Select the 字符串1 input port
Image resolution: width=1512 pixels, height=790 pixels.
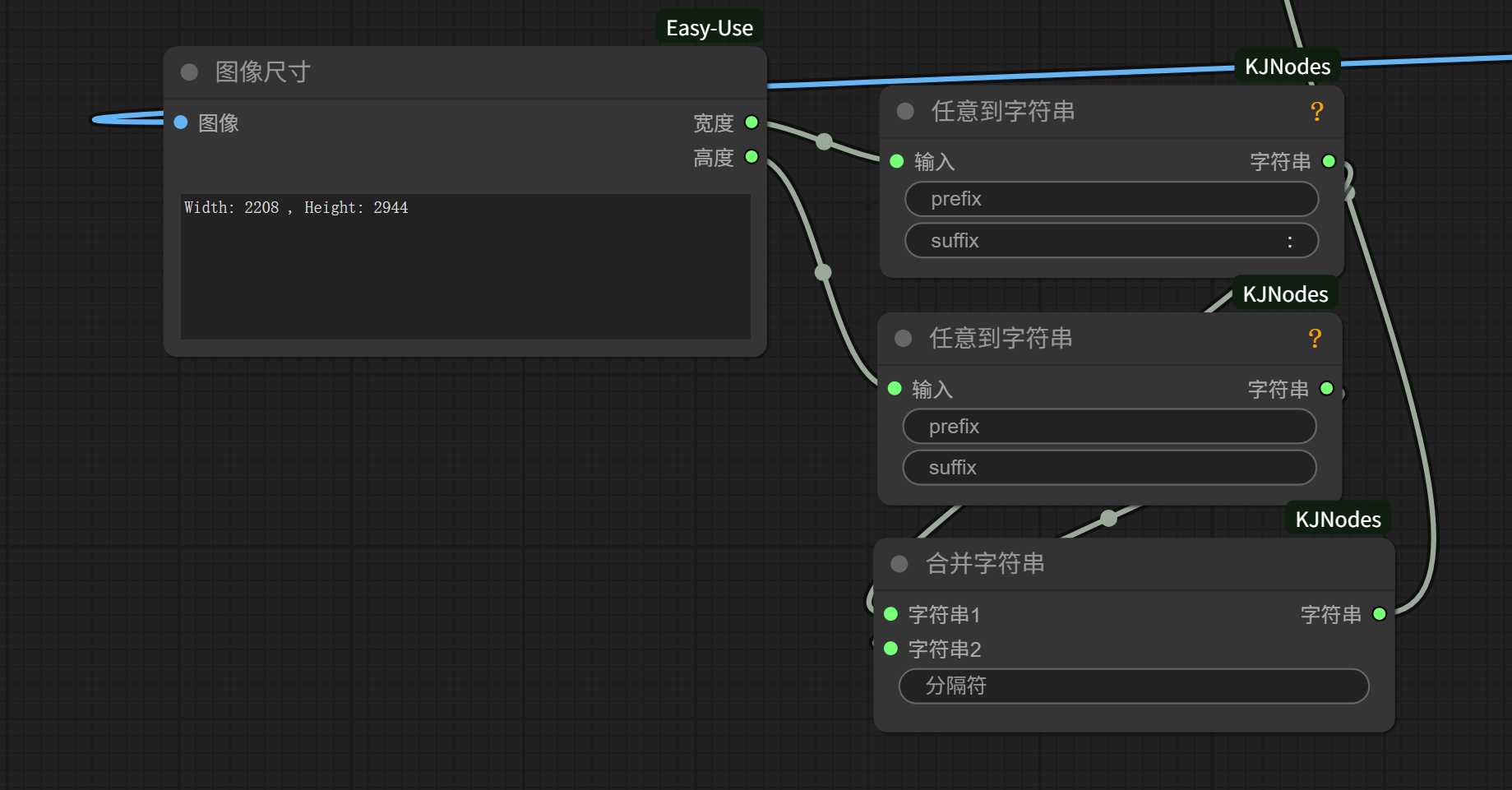coord(890,614)
